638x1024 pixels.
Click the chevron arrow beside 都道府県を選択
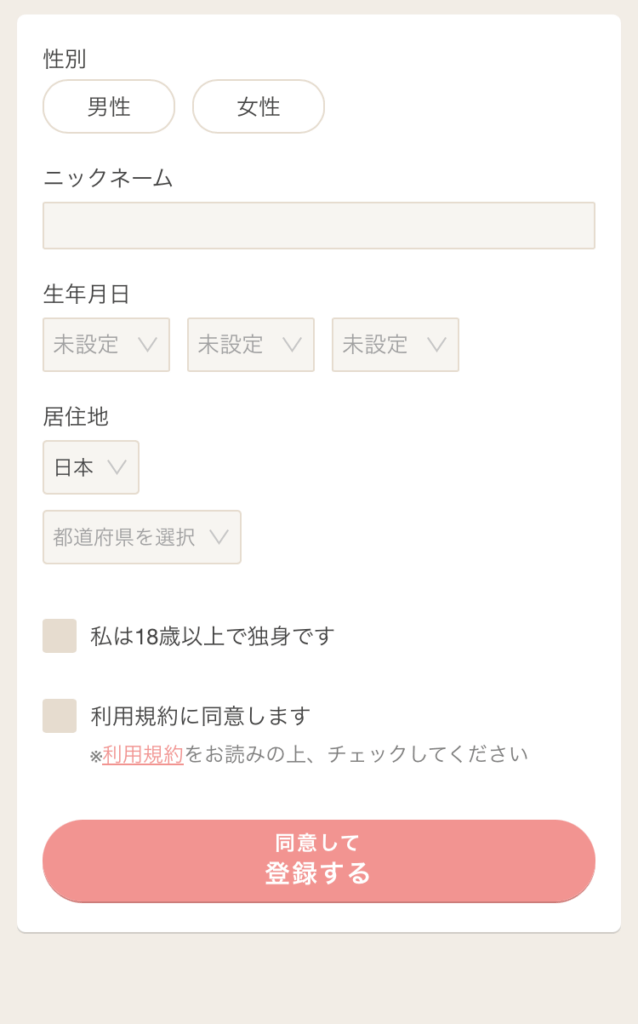[219, 537]
